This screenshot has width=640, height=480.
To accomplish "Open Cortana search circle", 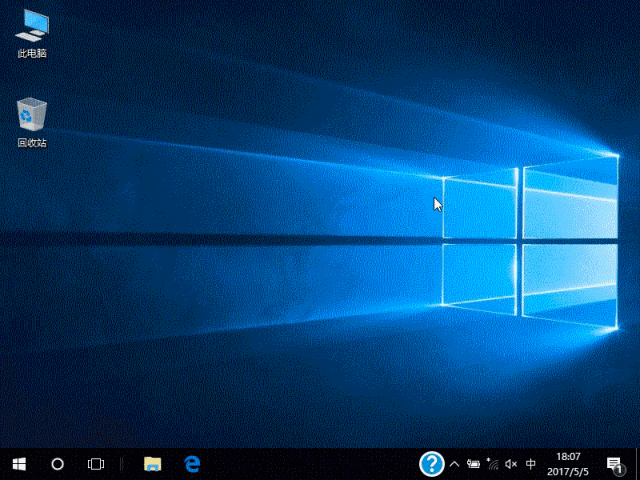I will 58,464.
